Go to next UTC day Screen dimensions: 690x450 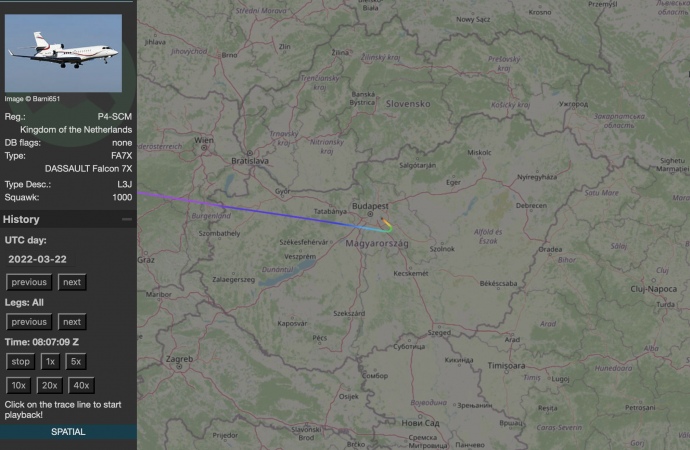coord(72,282)
